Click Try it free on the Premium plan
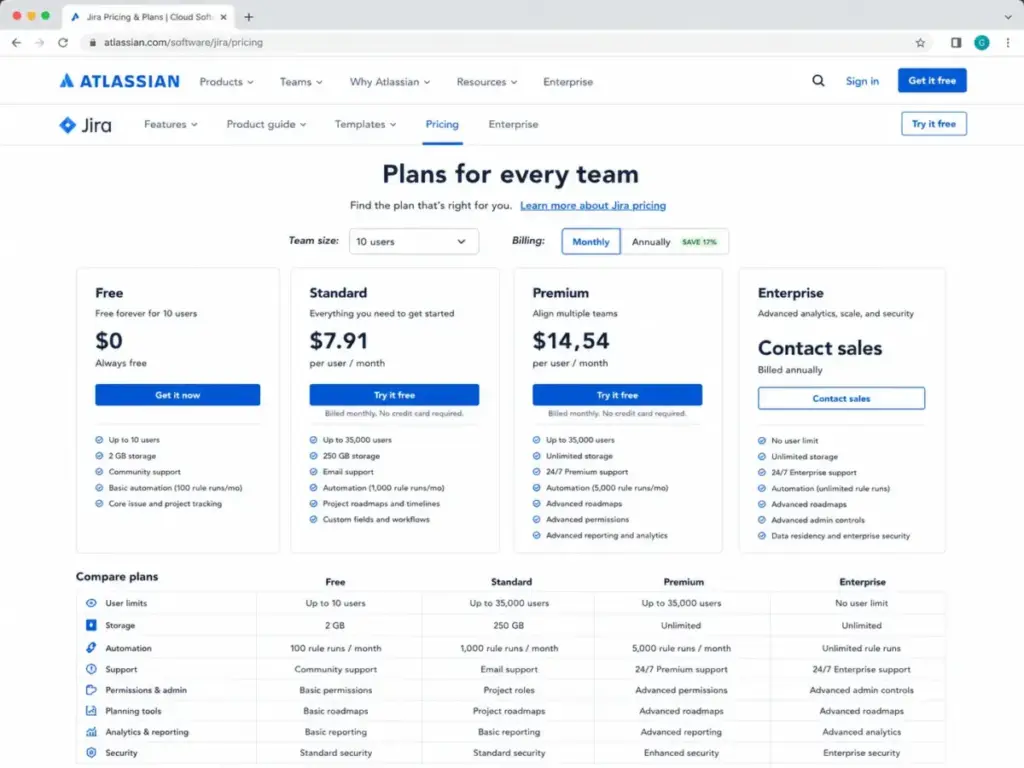This screenshot has height=768, width=1024. tap(617, 395)
